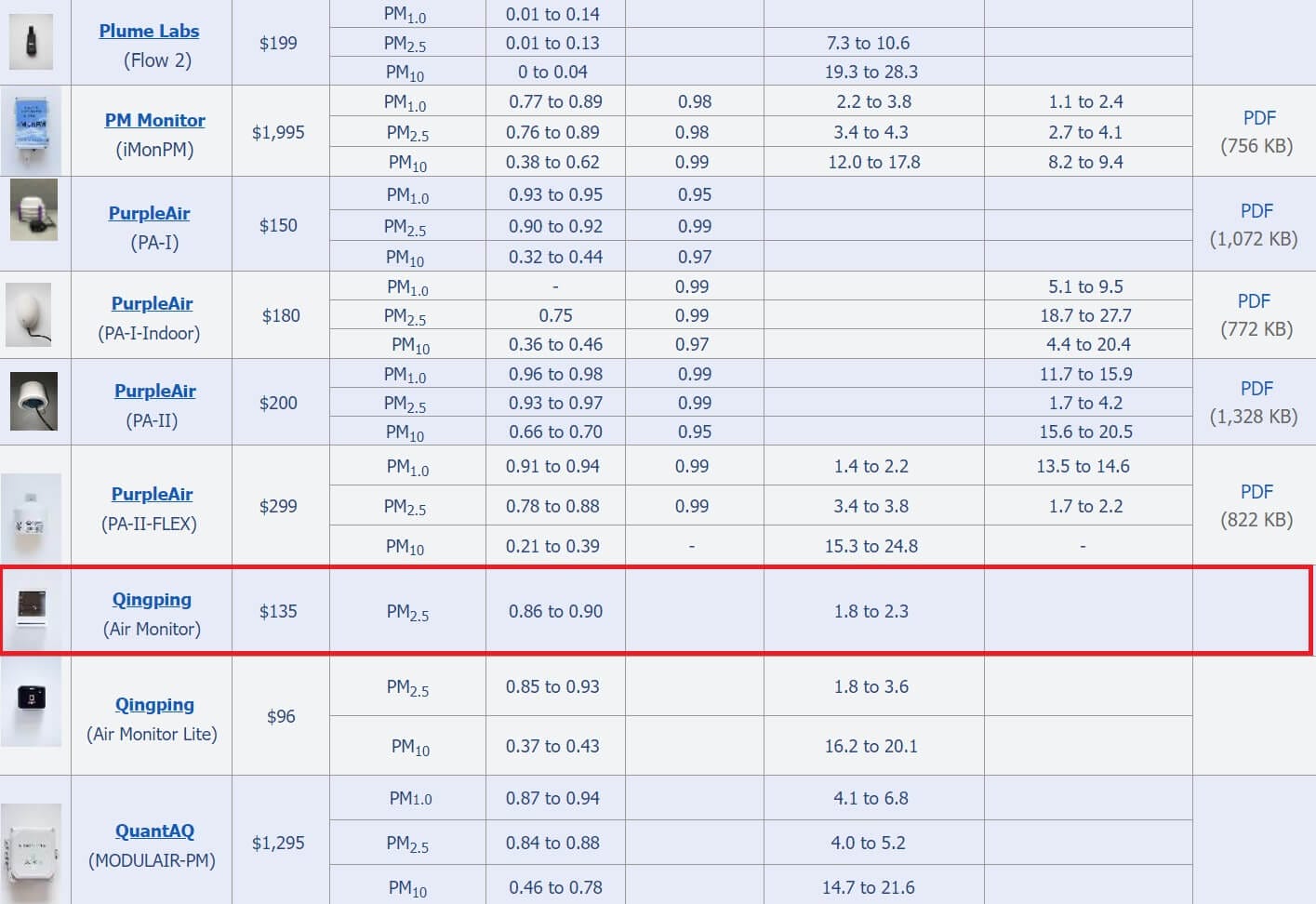Viewport: 1316px width, 904px height.
Task: Open the PurpleAir PA-I-Indoor link
Action: pos(151,303)
